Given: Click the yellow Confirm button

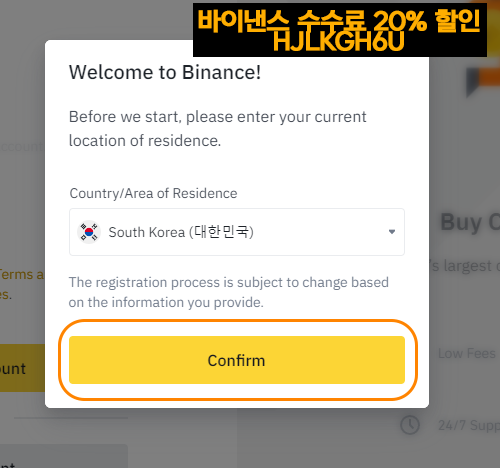Looking at the screenshot, I should pos(237,360).
